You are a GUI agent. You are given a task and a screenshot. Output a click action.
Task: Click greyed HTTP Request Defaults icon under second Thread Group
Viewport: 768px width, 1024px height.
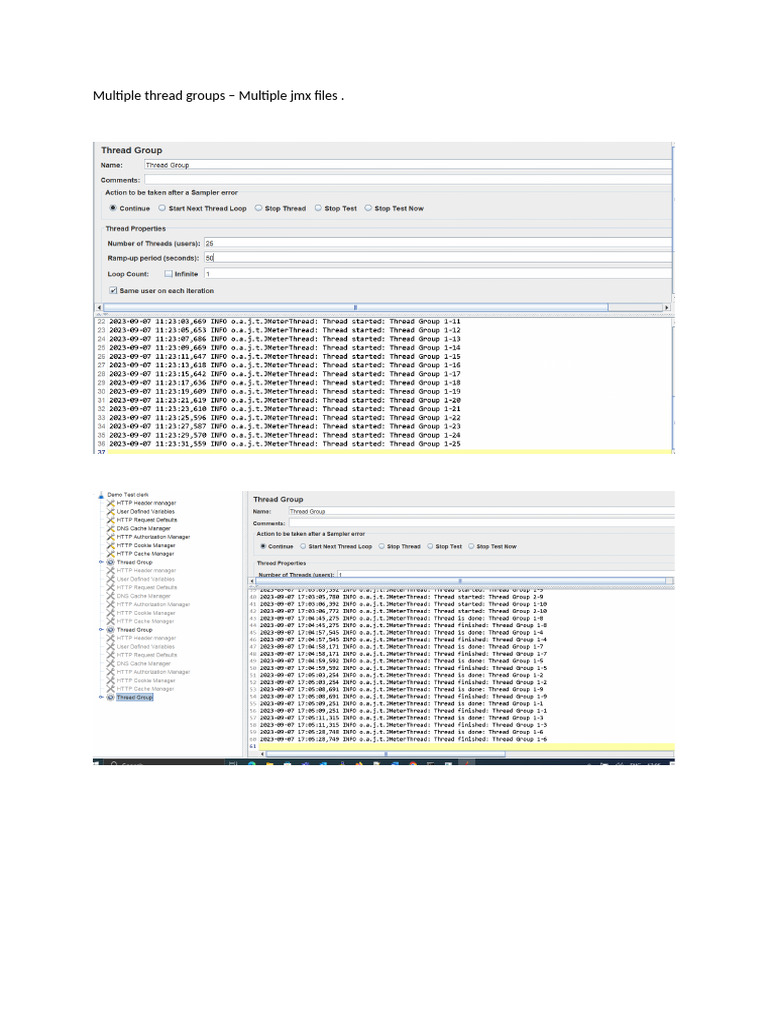click(x=110, y=655)
